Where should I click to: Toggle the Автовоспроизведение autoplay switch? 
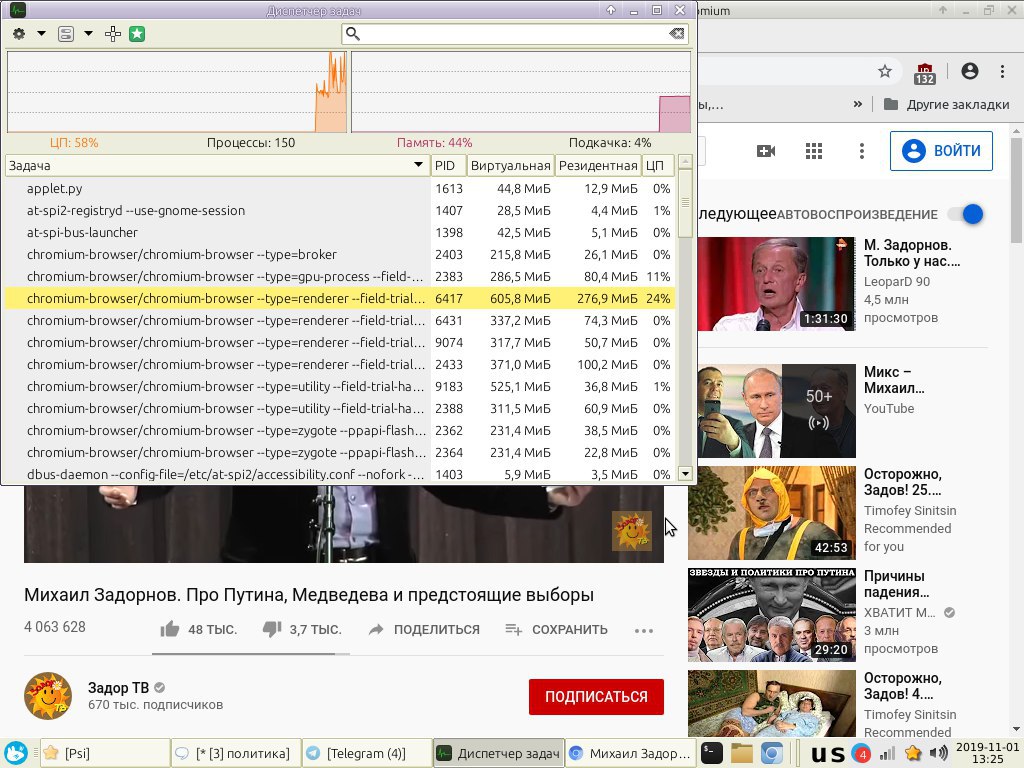point(966,214)
